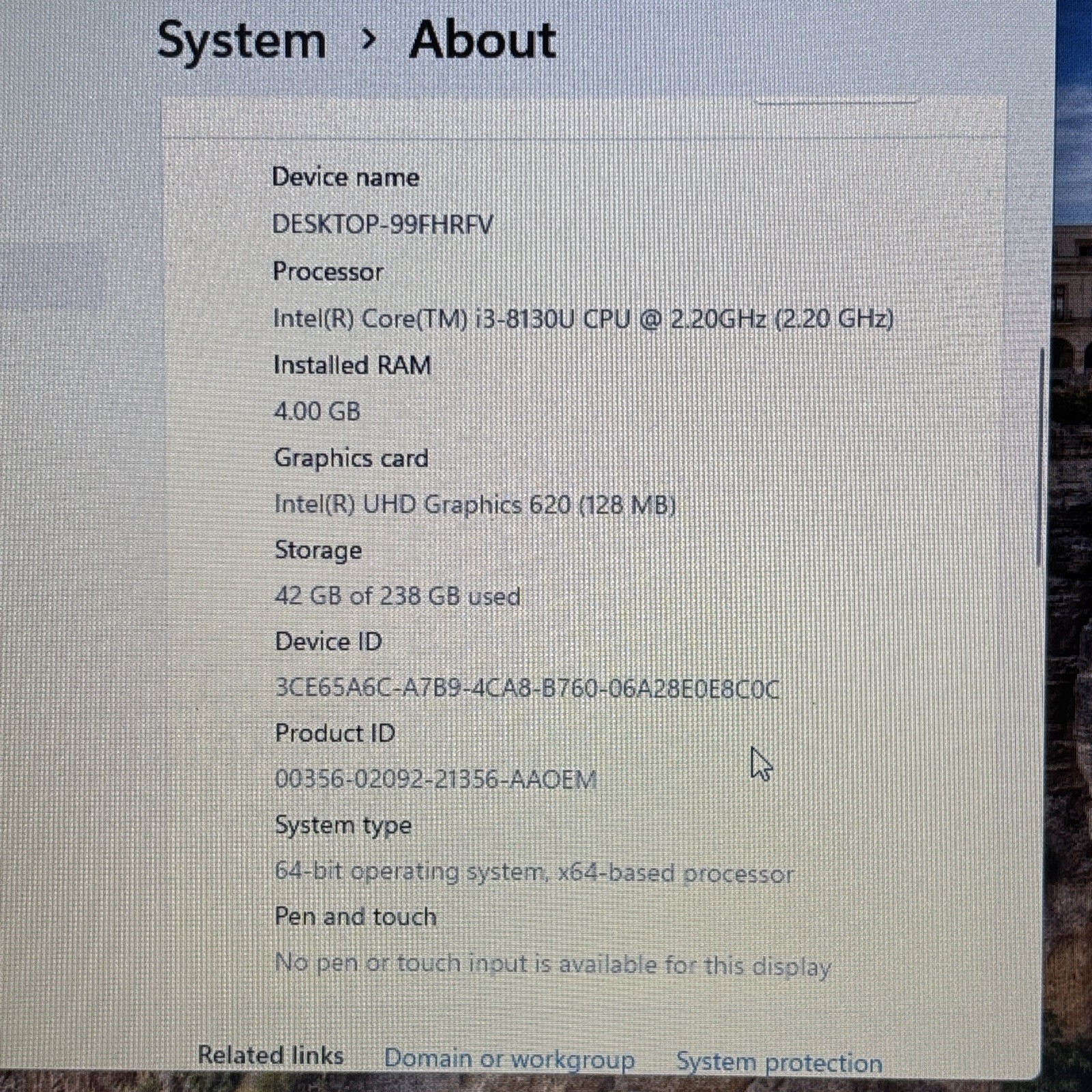Click the Storage label
This screenshot has height=1092, width=1092.
[318, 551]
